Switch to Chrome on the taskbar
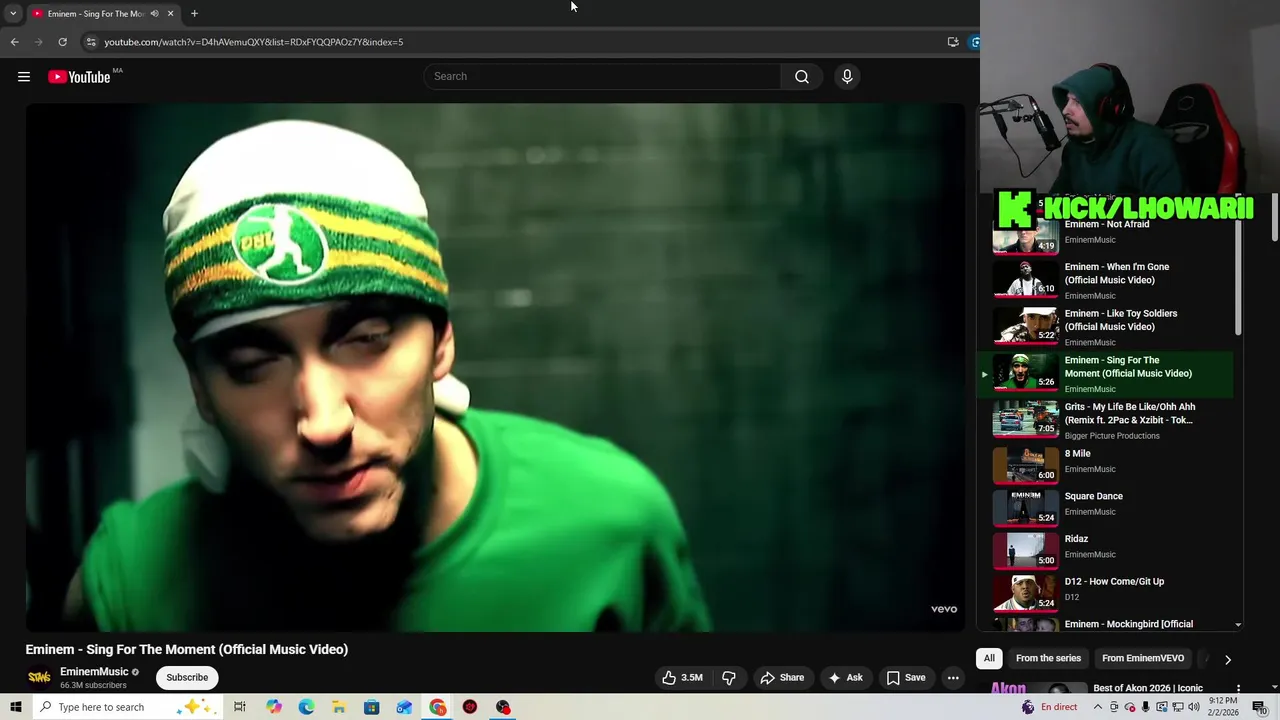The width and height of the screenshot is (1280, 720). [438, 707]
